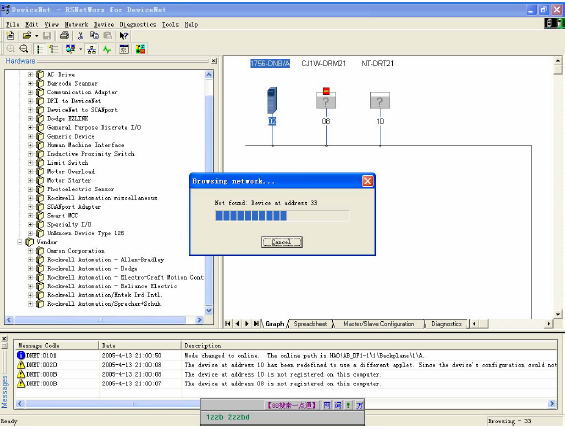The image size is (565, 429).
Task: Select the 1756-DNB/A module icon at node 00
Action: click(272, 100)
